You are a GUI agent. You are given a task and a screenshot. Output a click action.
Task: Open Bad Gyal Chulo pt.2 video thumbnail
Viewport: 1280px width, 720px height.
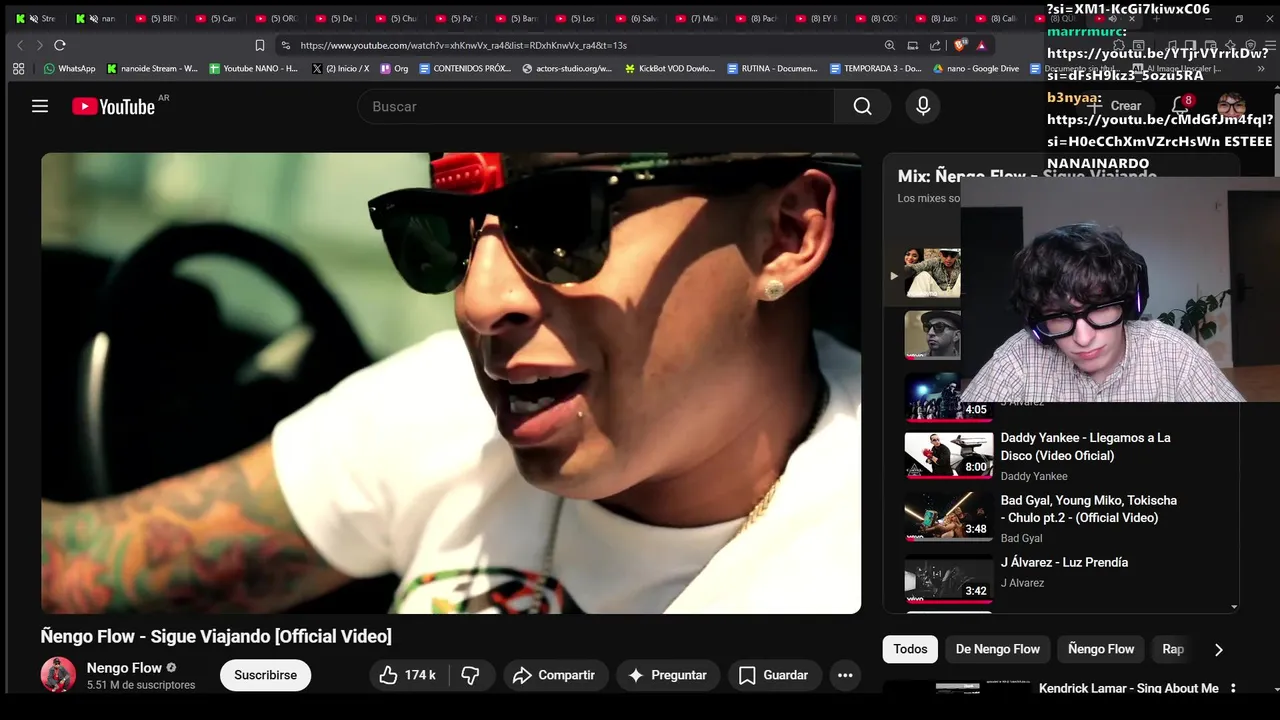(948, 517)
